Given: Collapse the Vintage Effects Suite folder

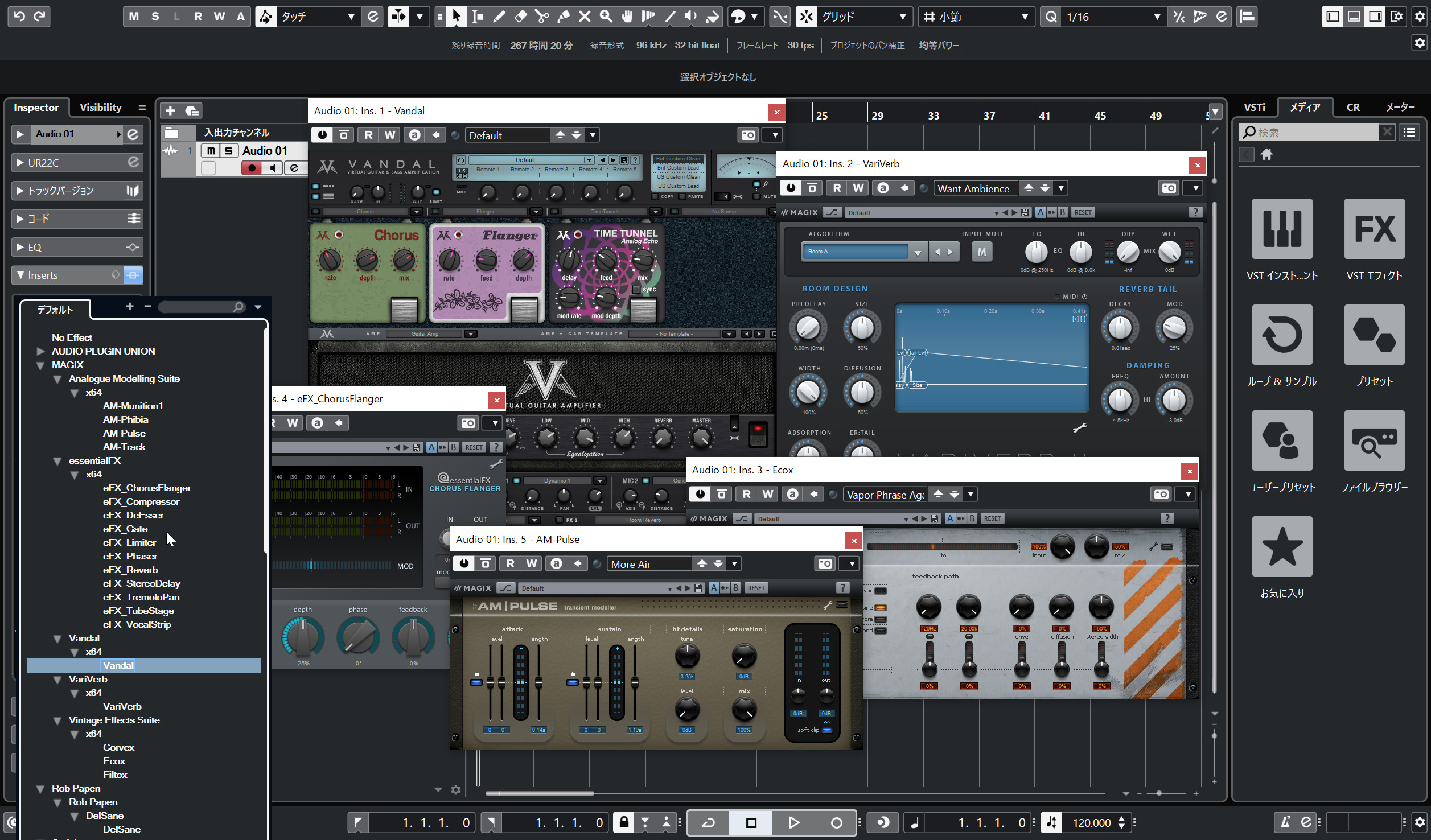Looking at the screenshot, I should tap(57, 720).
